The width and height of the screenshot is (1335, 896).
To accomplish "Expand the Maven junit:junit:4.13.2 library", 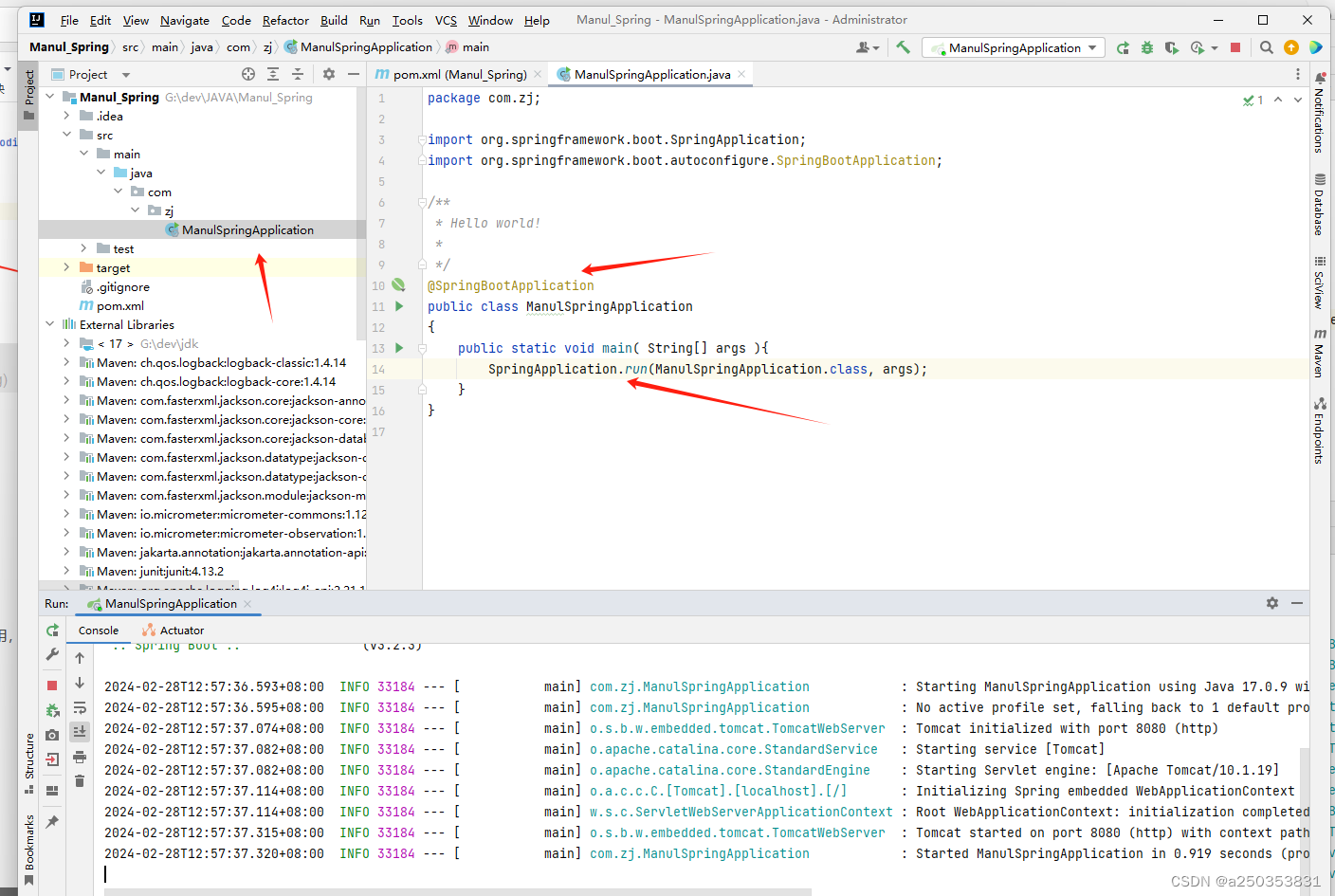I will 66,571.
